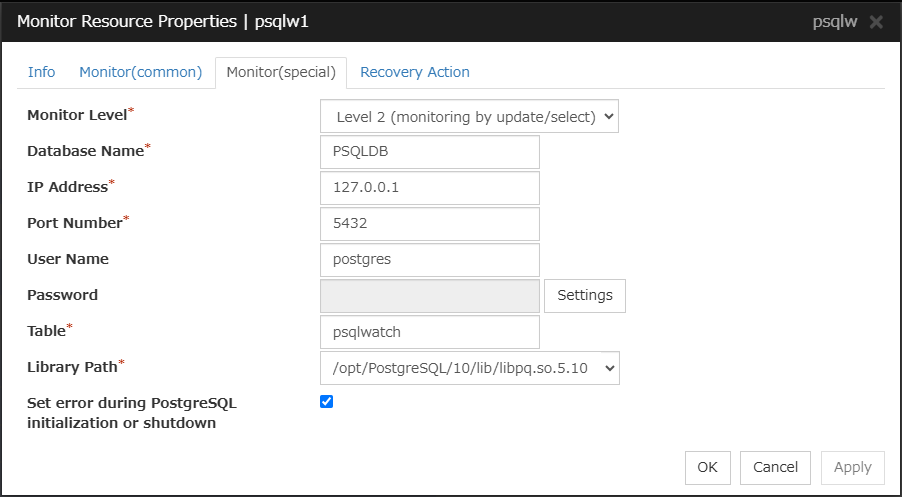902x497 pixels.
Task: Close the Monitor Resource Properties dialog
Action: tap(876, 22)
